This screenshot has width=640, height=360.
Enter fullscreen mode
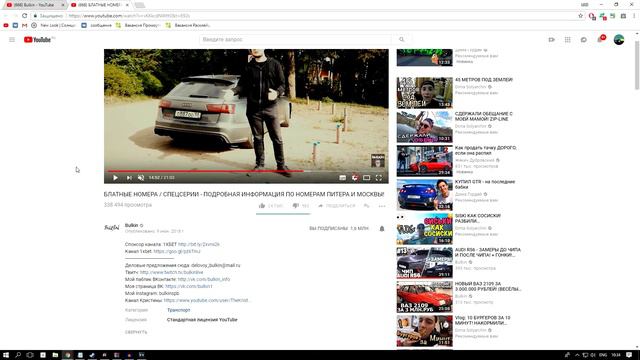[x=379, y=178]
